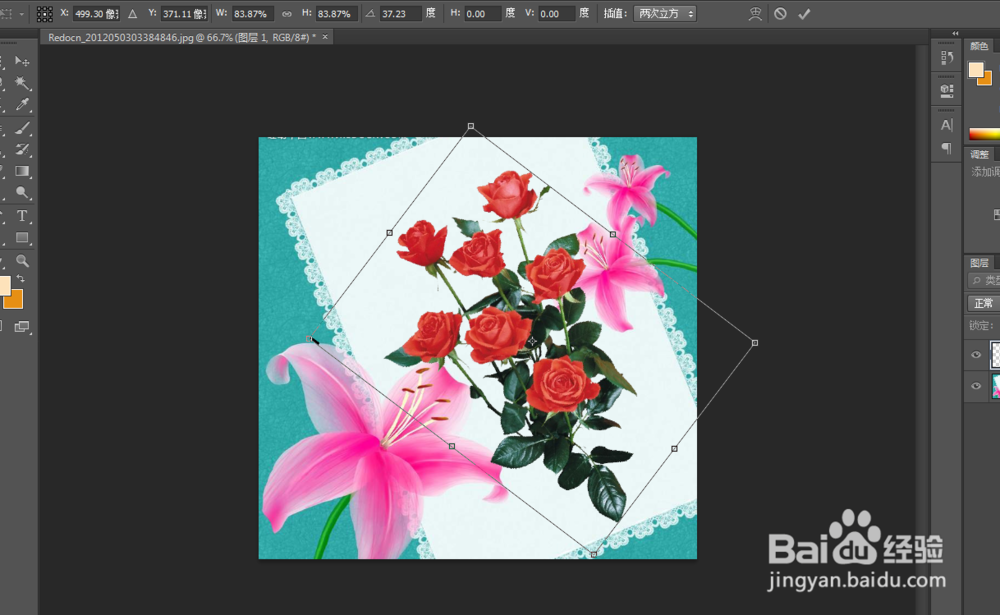Viewport: 1000px width, 615px height.
Task: Select the History Brush tool
Action: coord(22,150)
